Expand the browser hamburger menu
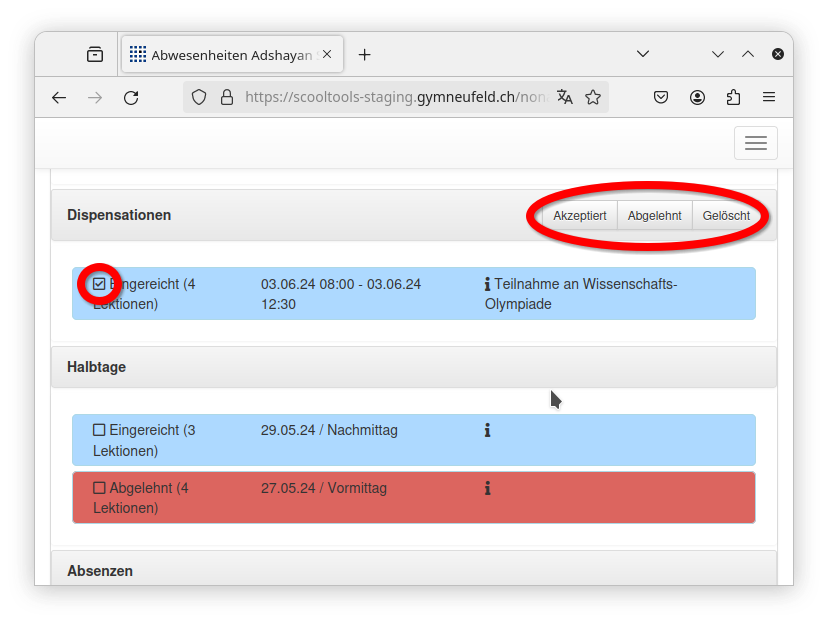Viewport: 828px width, 623px height. click(769, 97)
